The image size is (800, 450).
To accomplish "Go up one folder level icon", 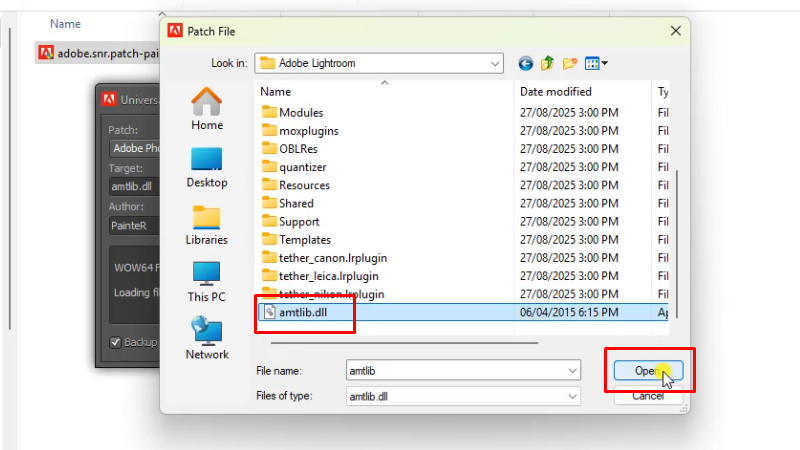I will click(547, 63).
